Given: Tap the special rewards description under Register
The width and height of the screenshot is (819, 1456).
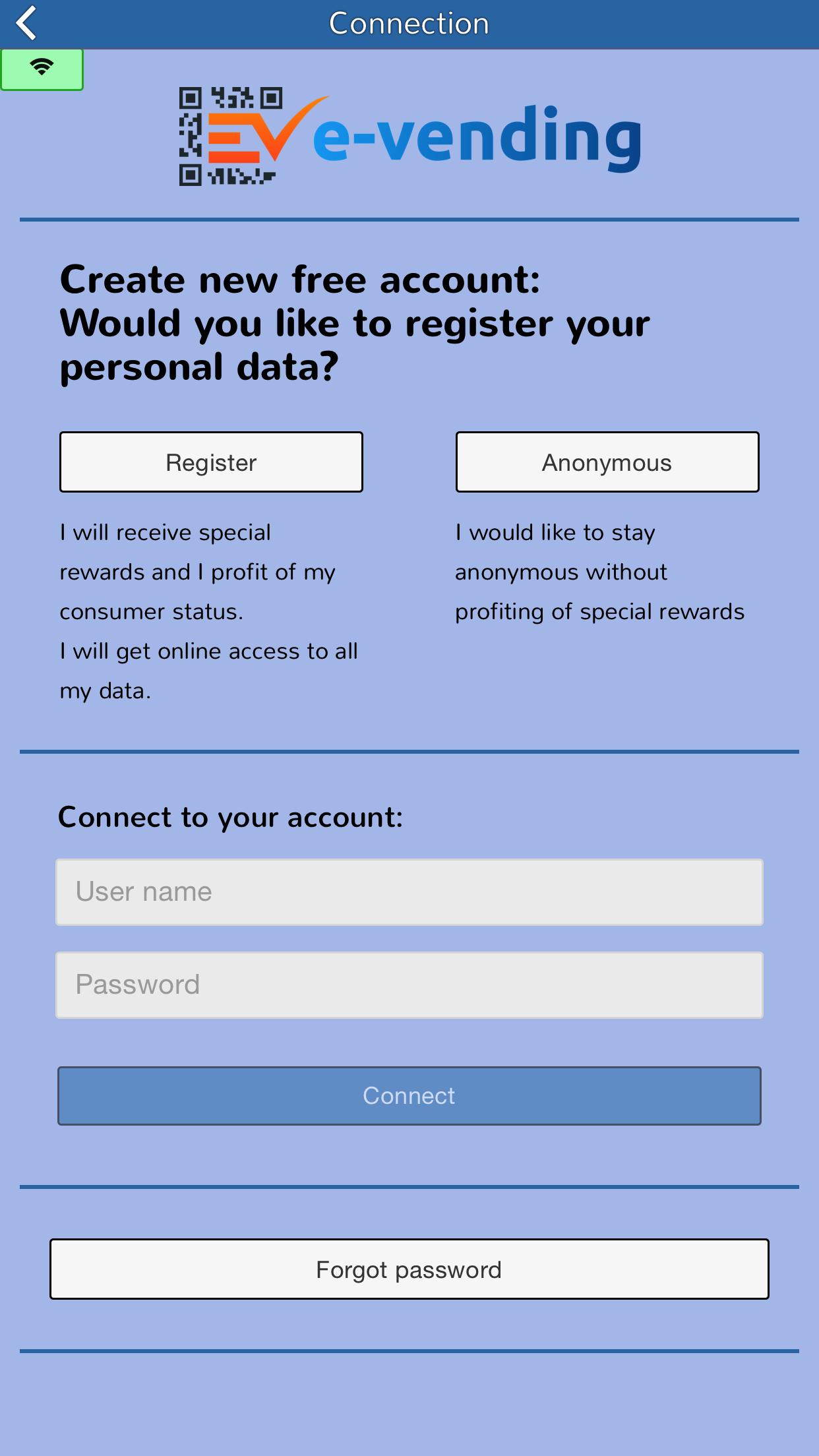Looking at the screenshot, I should pos(198,572).
